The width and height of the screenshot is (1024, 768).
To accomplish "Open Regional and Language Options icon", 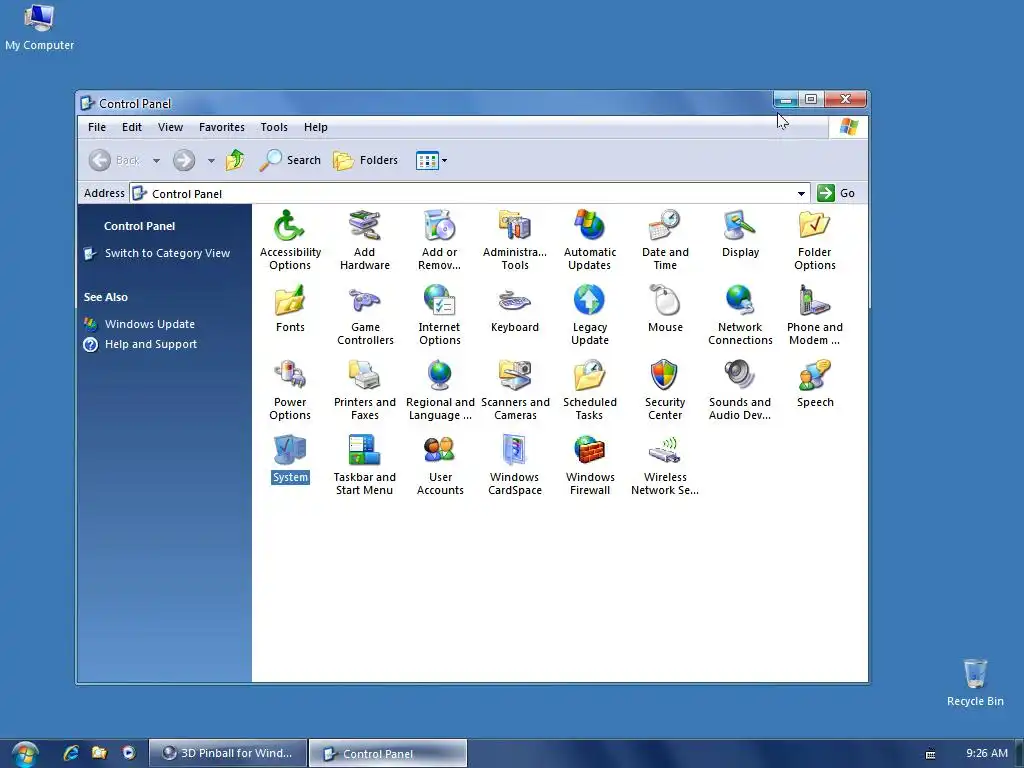I will [440, 390].
